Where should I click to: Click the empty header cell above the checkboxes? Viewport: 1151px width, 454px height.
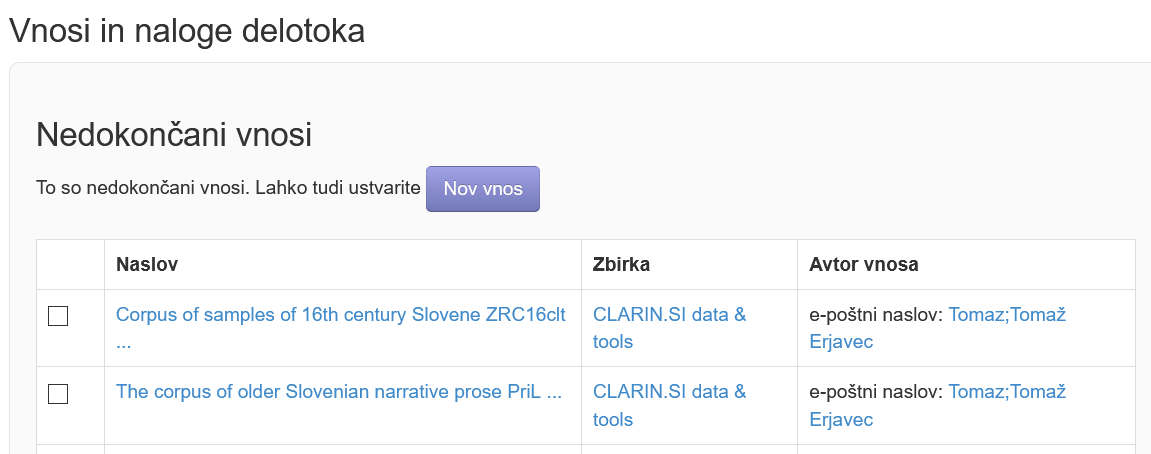(70, 264)
